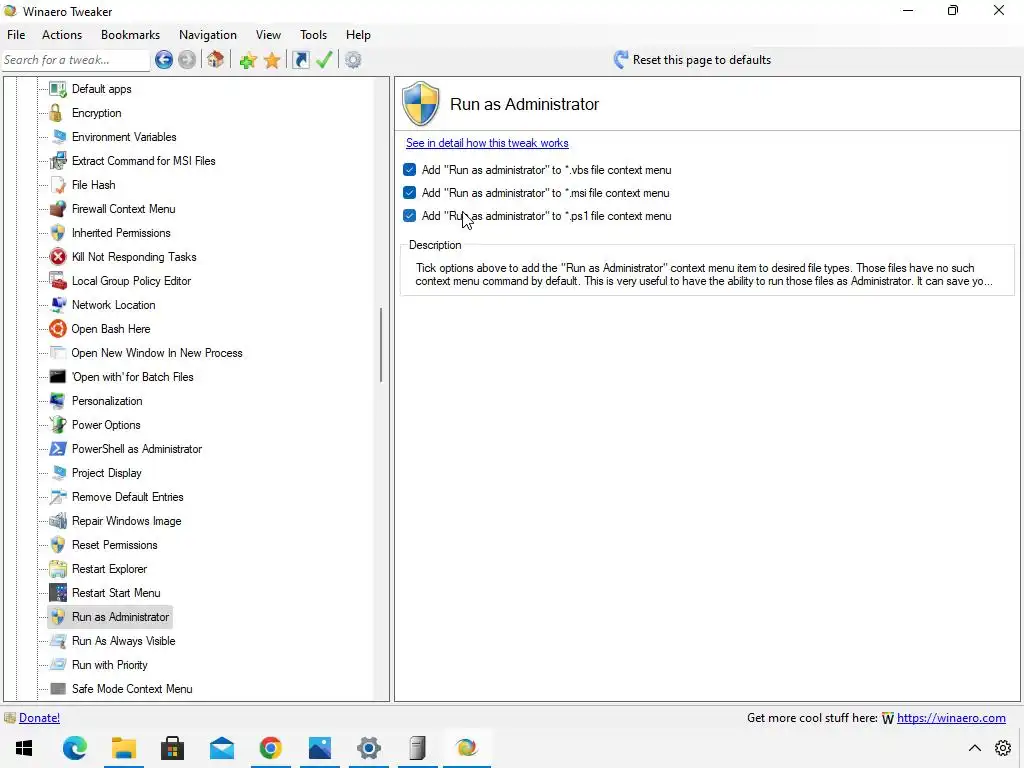Screen dimensions: 1024x768
Task: Open Microsoft Store from the taskbar
Action: (x=172, y=748)
